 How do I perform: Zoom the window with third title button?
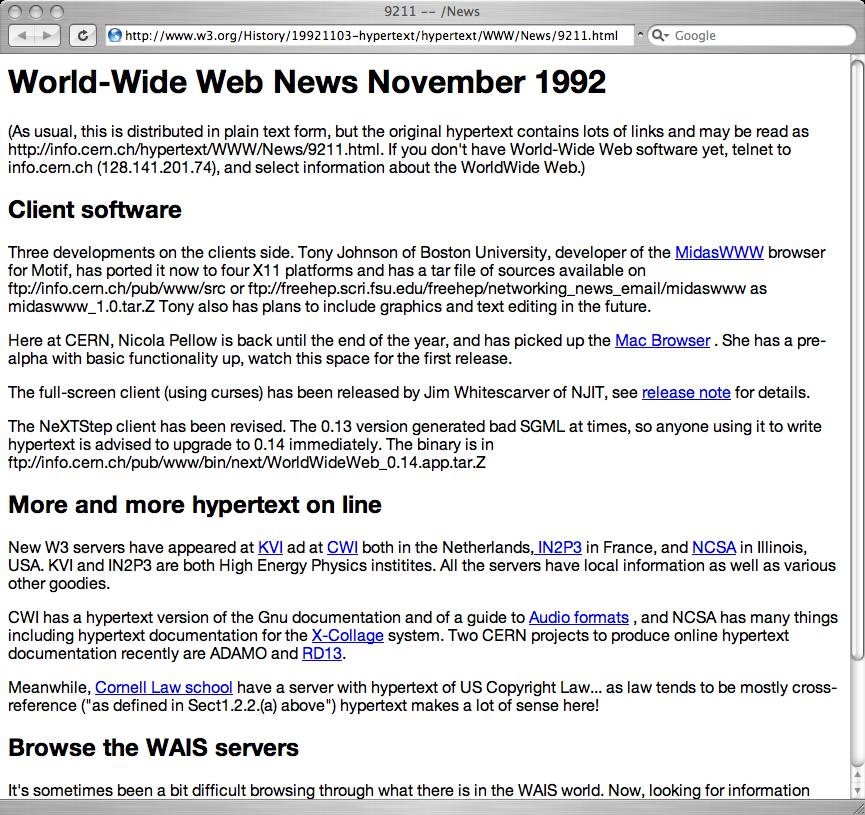click(x=56, y=12)
